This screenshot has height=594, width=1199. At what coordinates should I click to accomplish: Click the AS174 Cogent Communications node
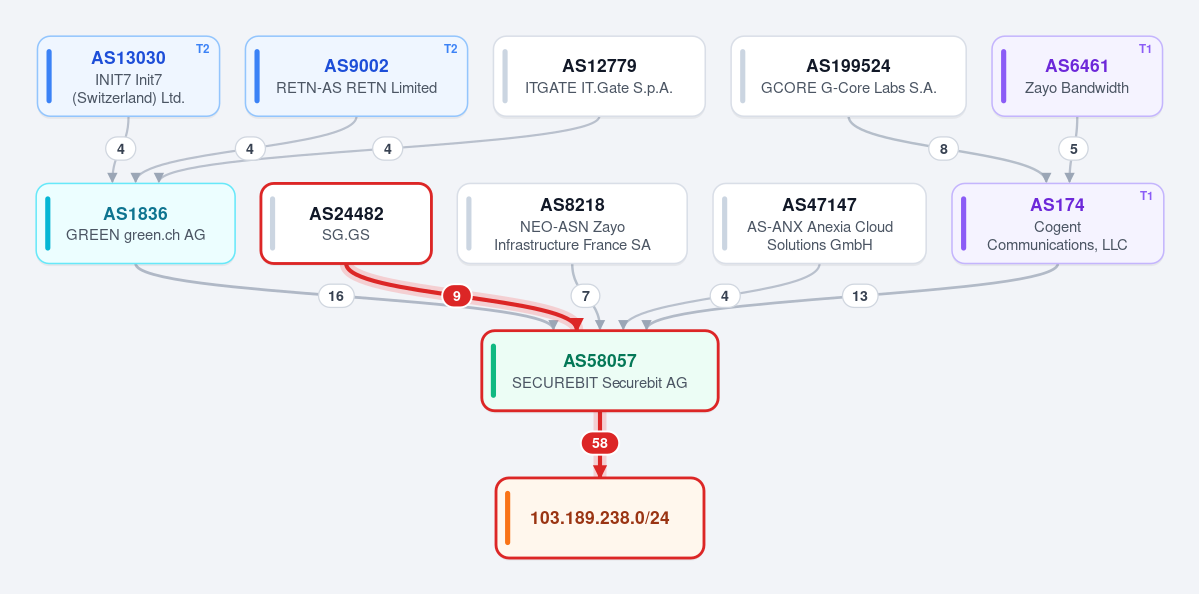(1058, 223)
